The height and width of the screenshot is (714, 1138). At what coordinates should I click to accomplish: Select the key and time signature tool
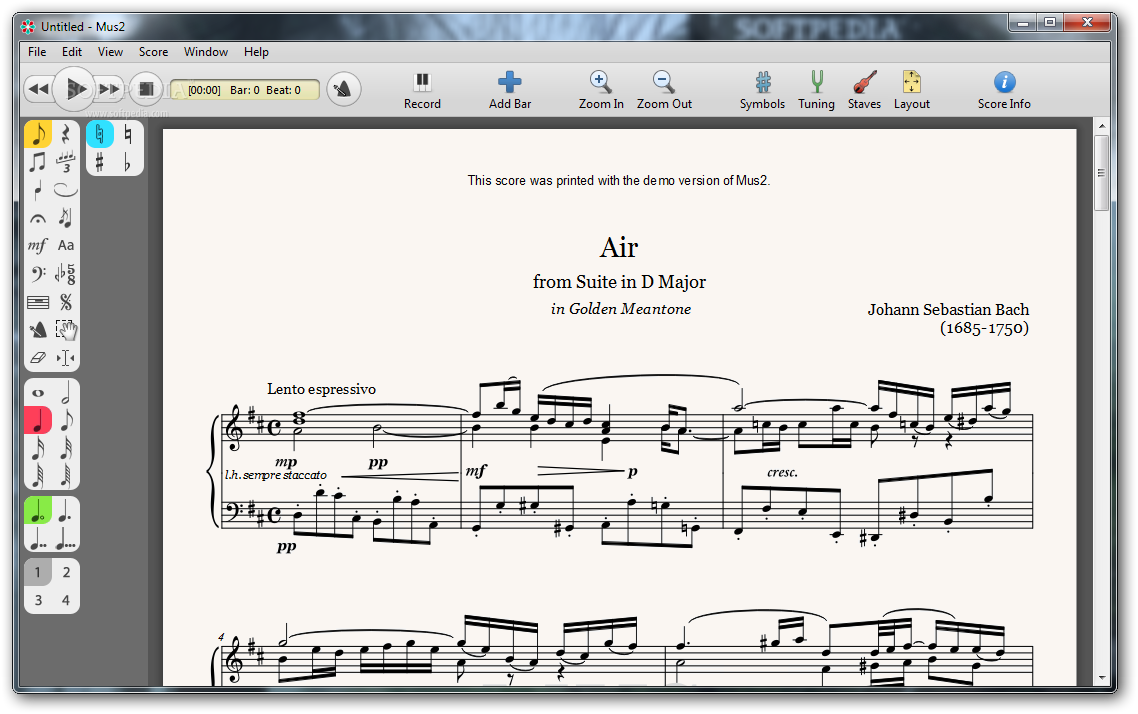65,274
